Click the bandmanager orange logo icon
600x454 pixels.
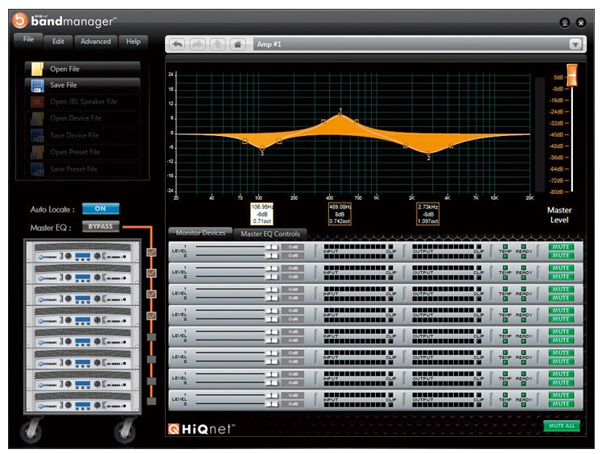(20, 20)
